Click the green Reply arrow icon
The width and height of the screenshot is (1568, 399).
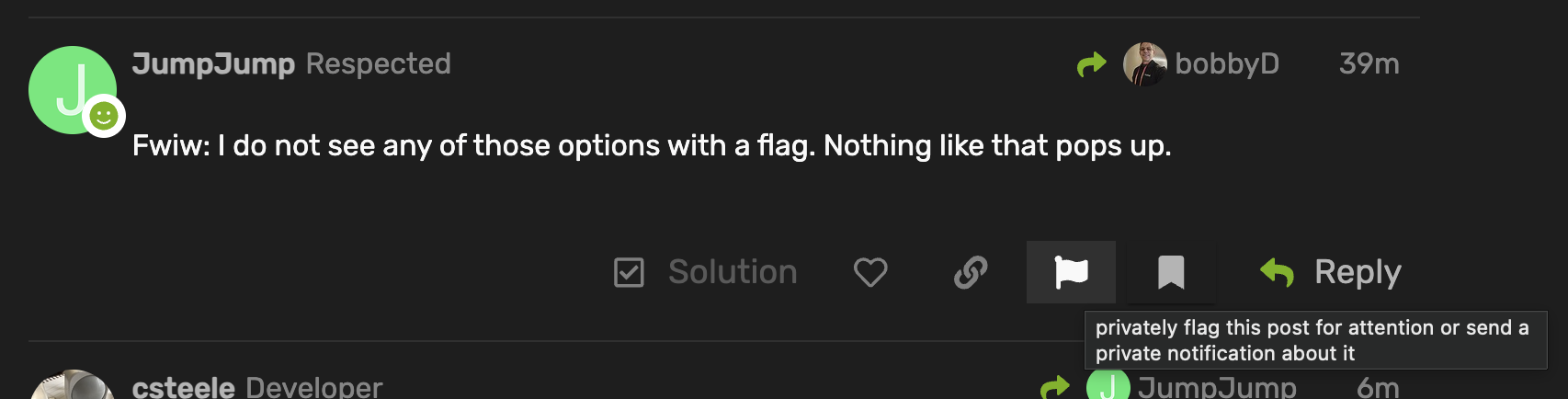(x=1278, y=272)
